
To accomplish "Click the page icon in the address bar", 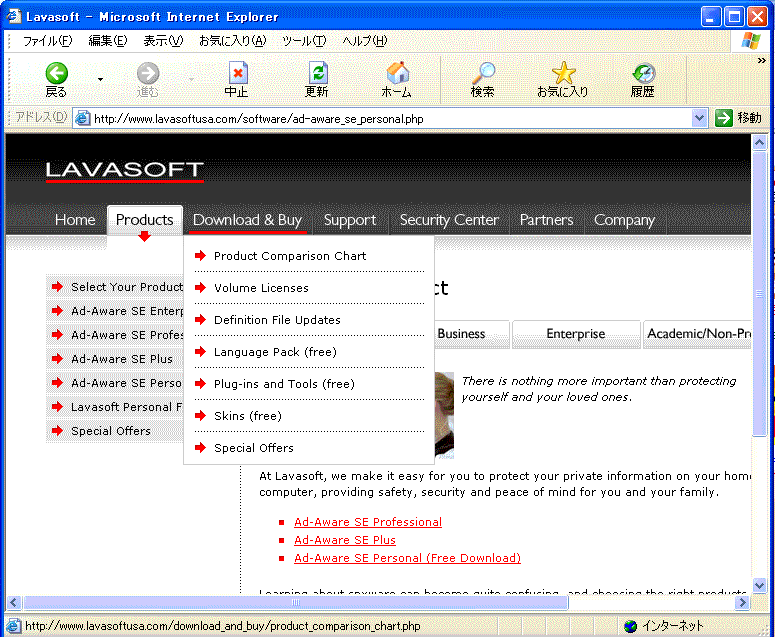I will point(82,119).
